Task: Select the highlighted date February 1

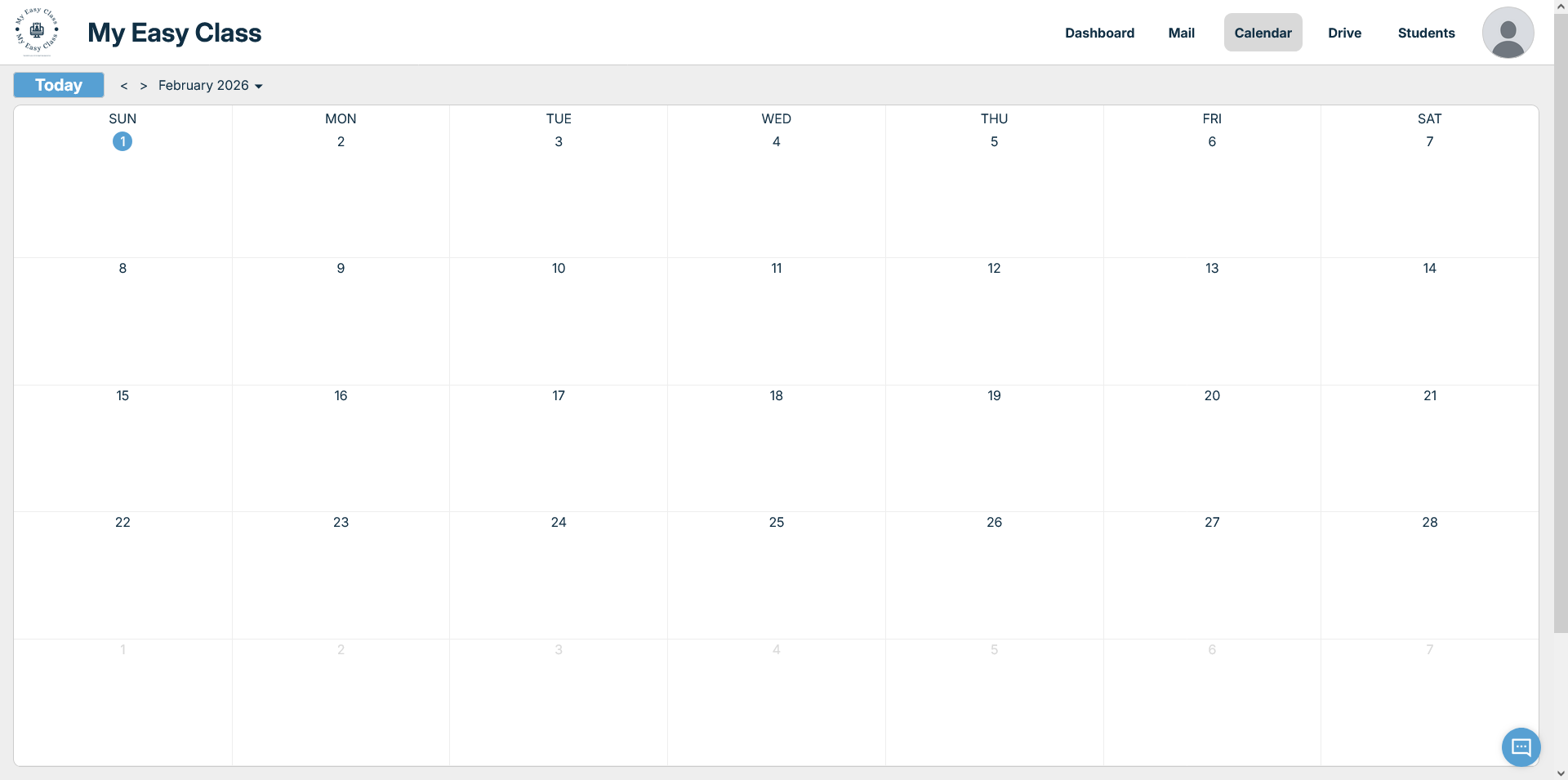Action: [x=122, y=141]
